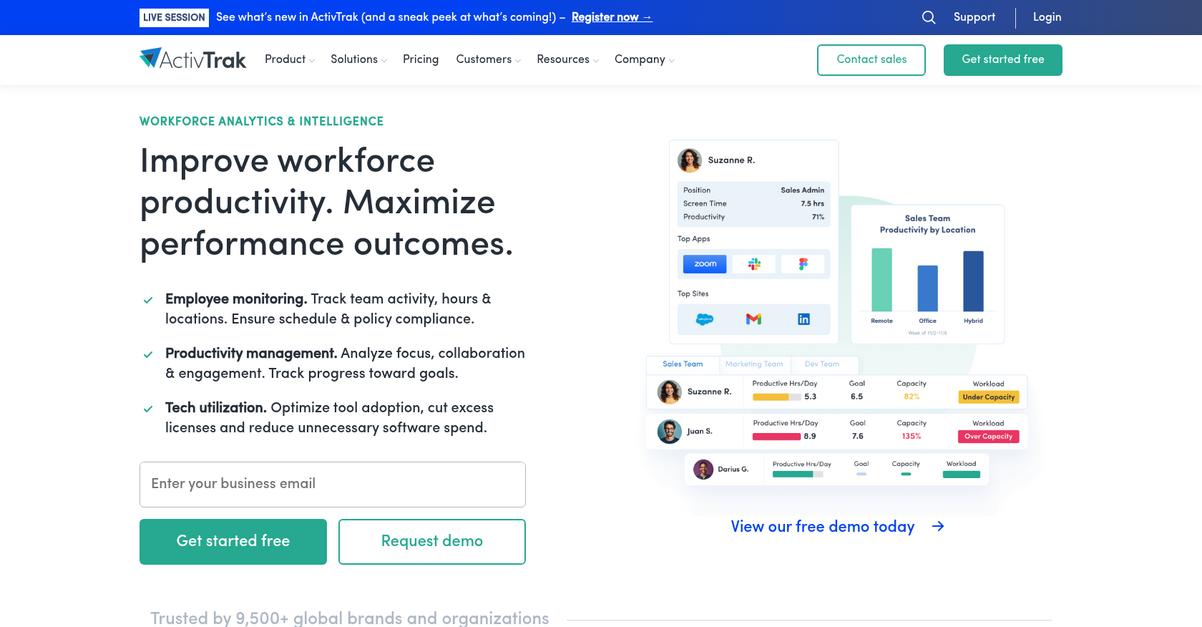Click the Figma app icon
Screen dimensions: 1202x627
[803, 264]
